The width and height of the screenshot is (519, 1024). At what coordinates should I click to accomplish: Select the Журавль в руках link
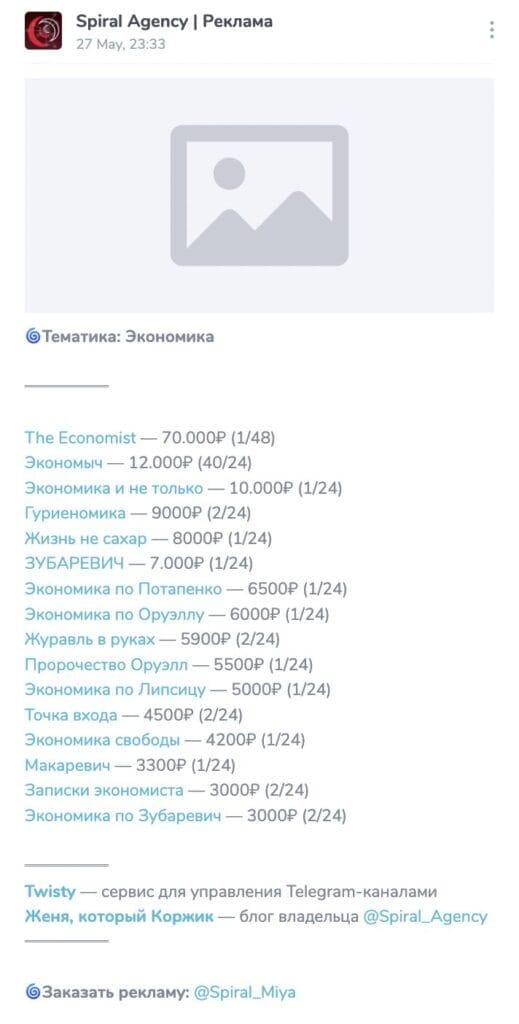tap(90, 639)
